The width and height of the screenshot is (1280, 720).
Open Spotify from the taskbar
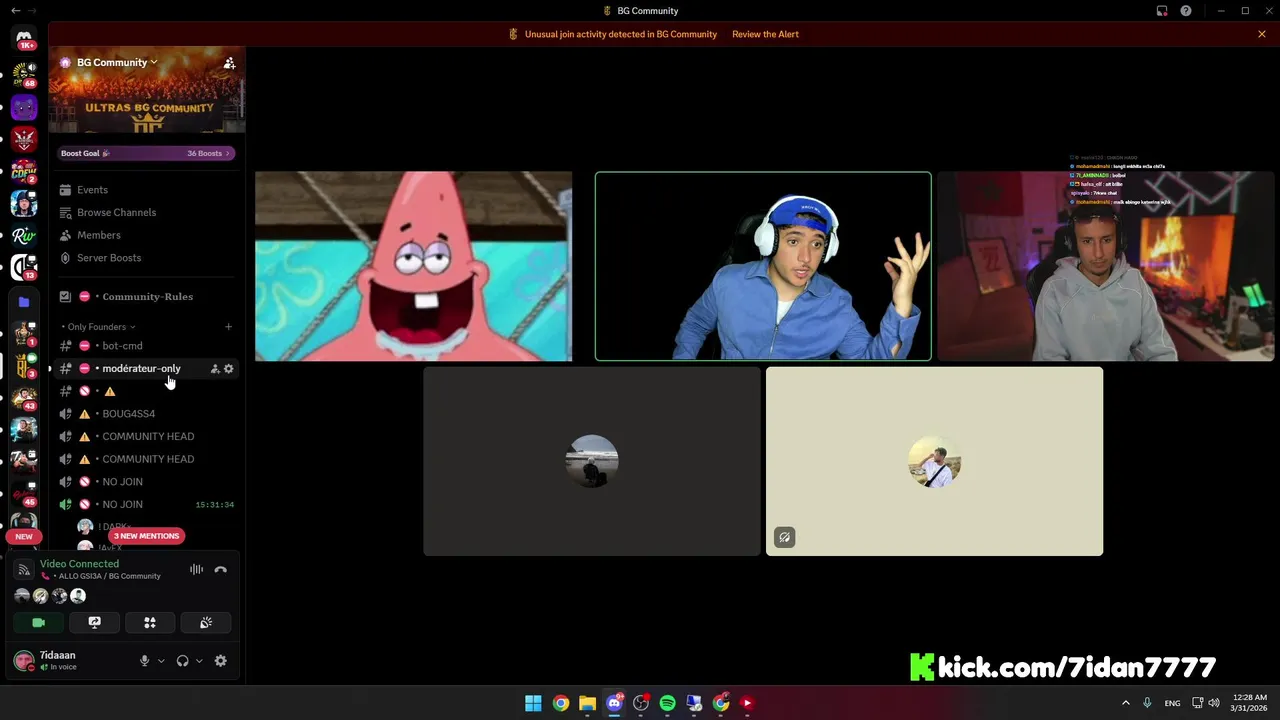click(x=667, y=703)
